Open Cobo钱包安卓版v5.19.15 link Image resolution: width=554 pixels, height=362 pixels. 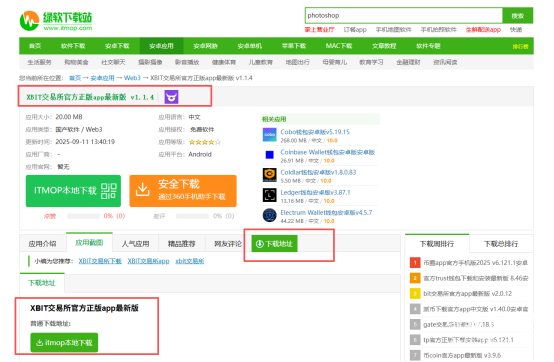coord(315,132)
